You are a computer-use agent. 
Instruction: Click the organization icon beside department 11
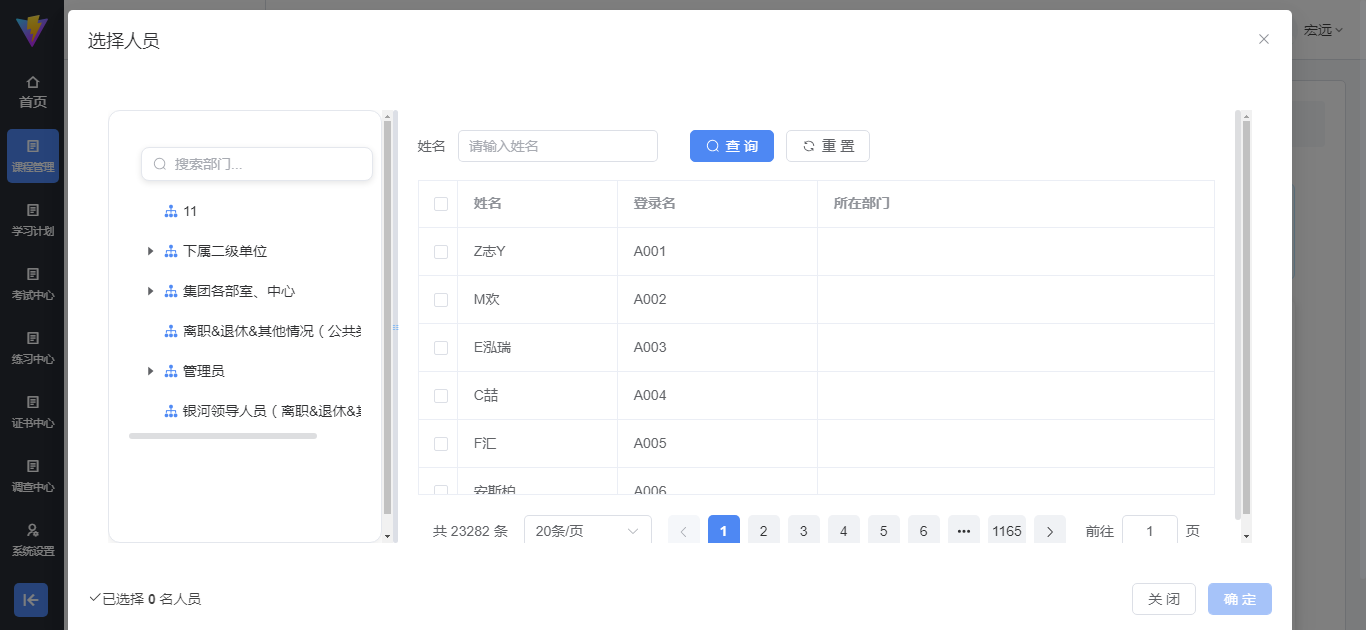(170, 211)
